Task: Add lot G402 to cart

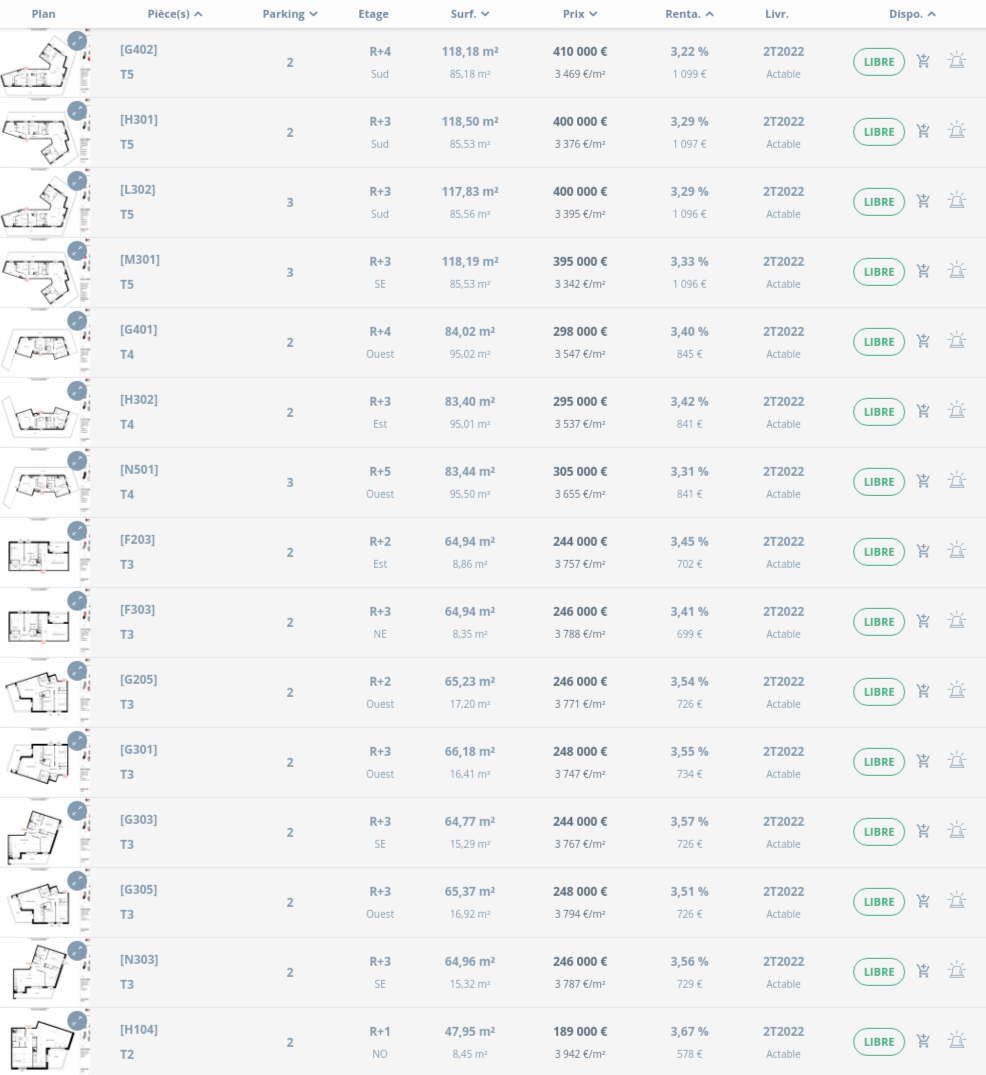Action: pos(923,61)
